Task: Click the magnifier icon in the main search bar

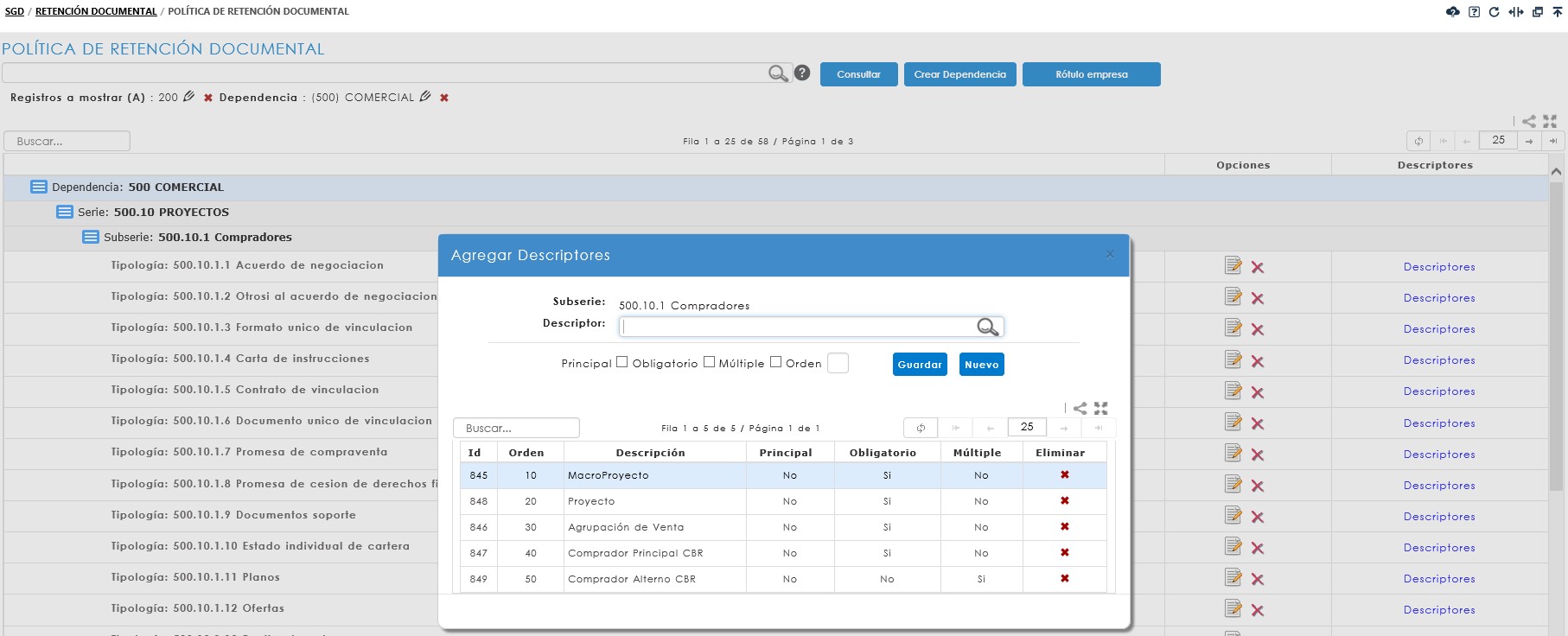Action: [779, 73]
